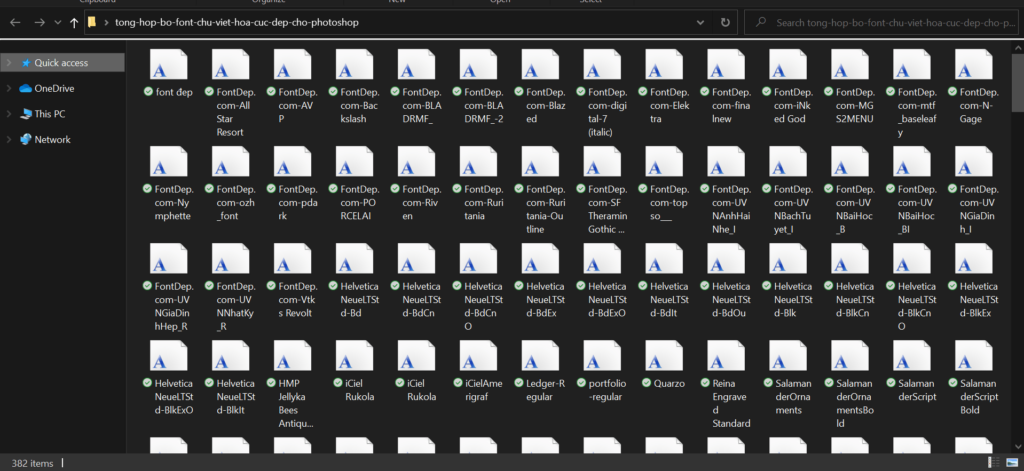This screenshot has height=471, width=1024.
Task: Select FontDep.com-AVP font file
Action: 292,86
